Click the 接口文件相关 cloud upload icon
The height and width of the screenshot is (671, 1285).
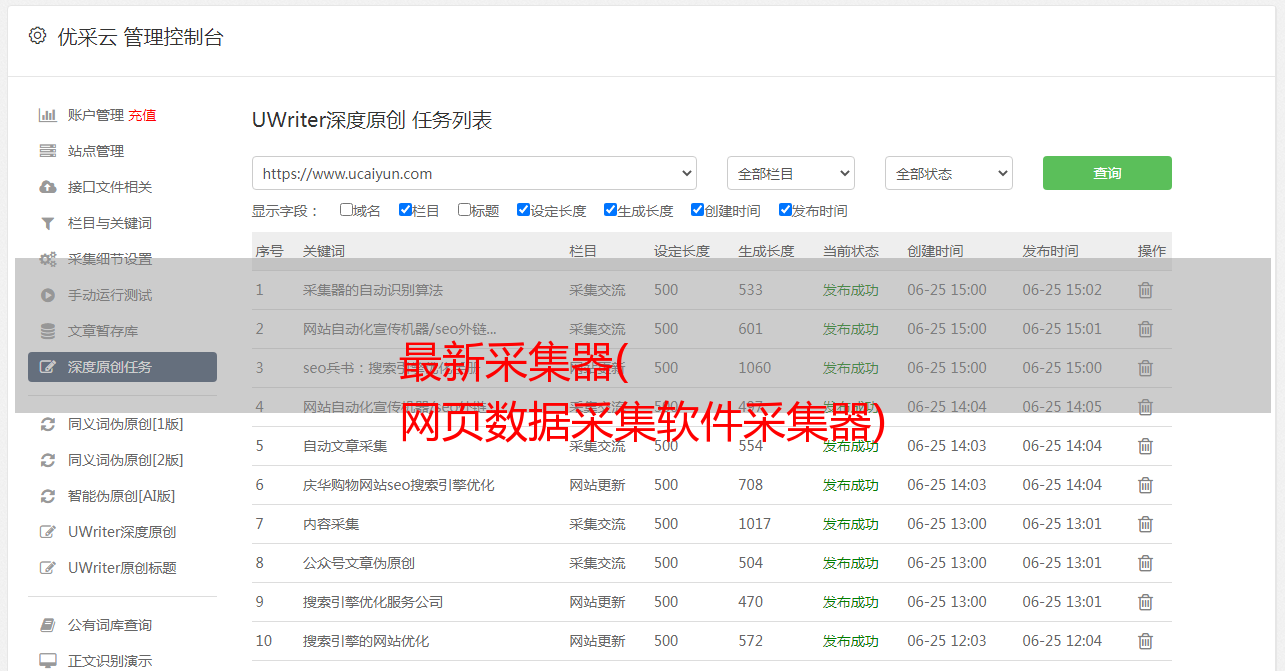click(47, 187)
